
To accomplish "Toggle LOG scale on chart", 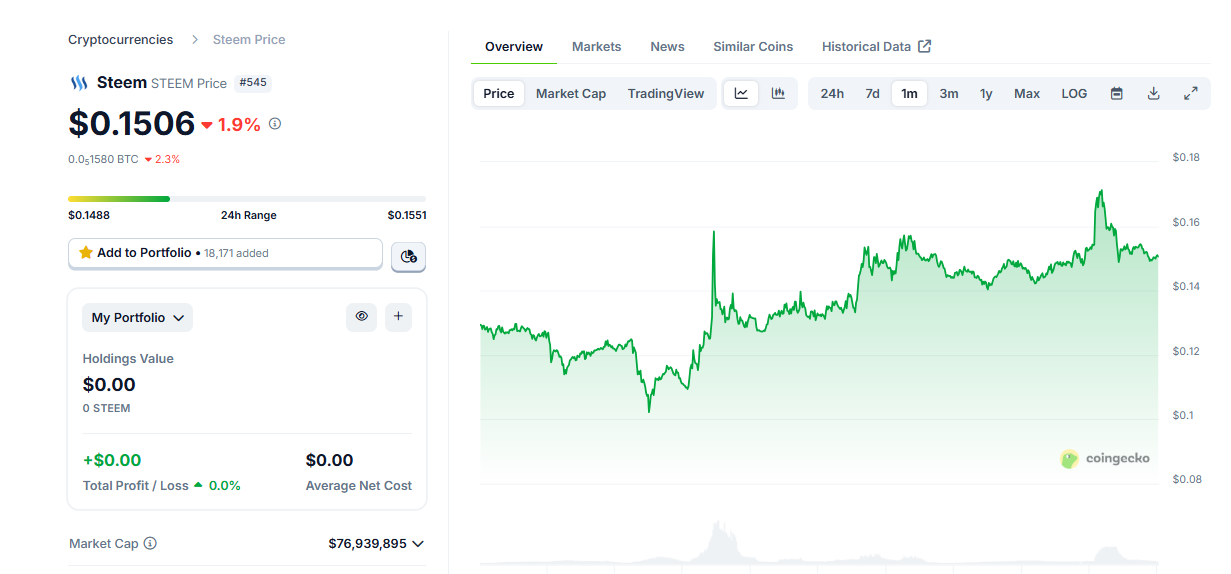I will point(1074,93).
